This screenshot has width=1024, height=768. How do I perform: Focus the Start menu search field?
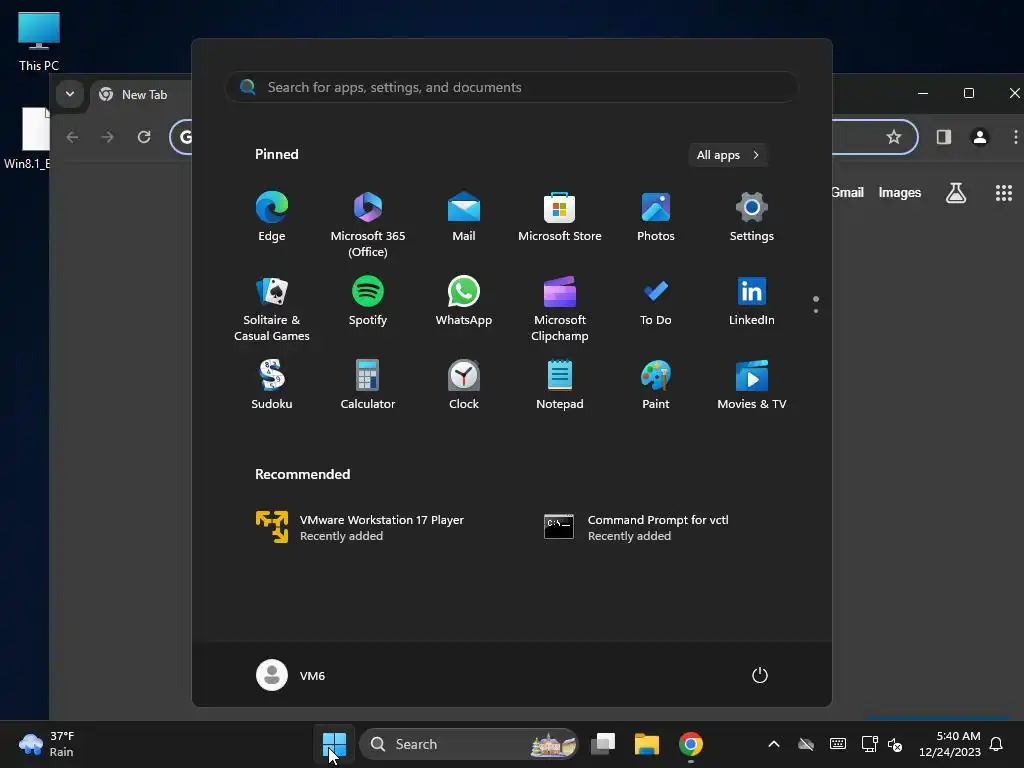511,87
